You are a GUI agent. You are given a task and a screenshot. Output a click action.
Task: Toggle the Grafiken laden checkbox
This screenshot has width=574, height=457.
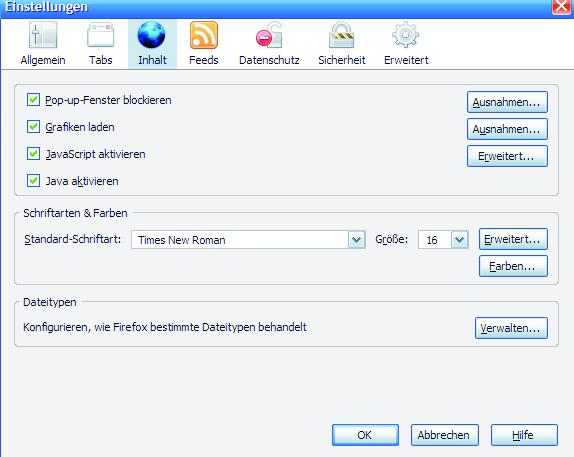pos(33,127)
